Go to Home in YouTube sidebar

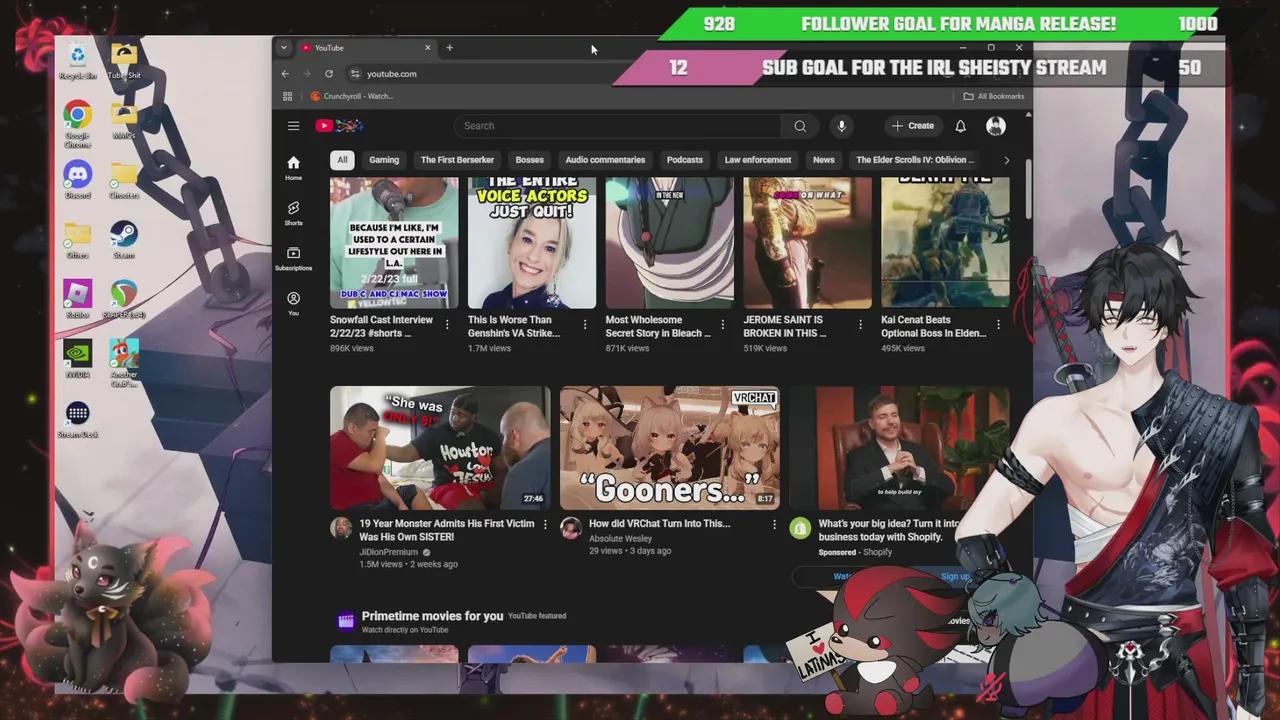[x=293, y=168]
